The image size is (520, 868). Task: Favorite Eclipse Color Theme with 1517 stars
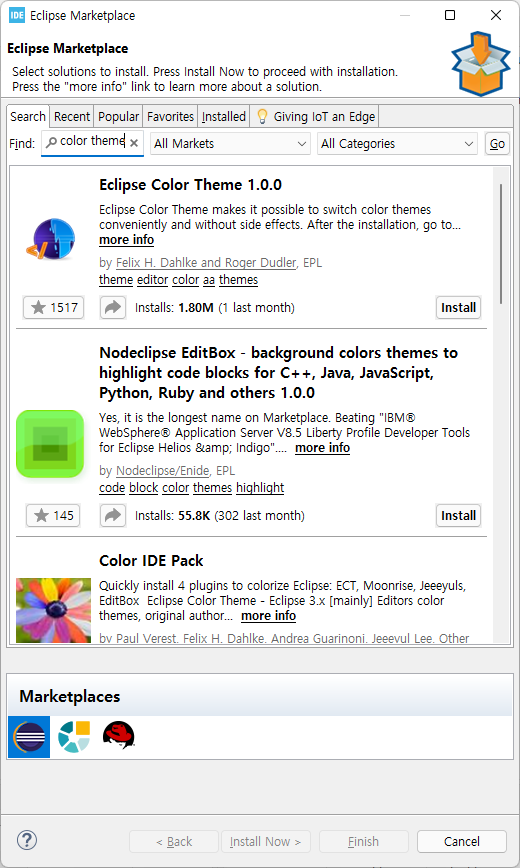54,308
